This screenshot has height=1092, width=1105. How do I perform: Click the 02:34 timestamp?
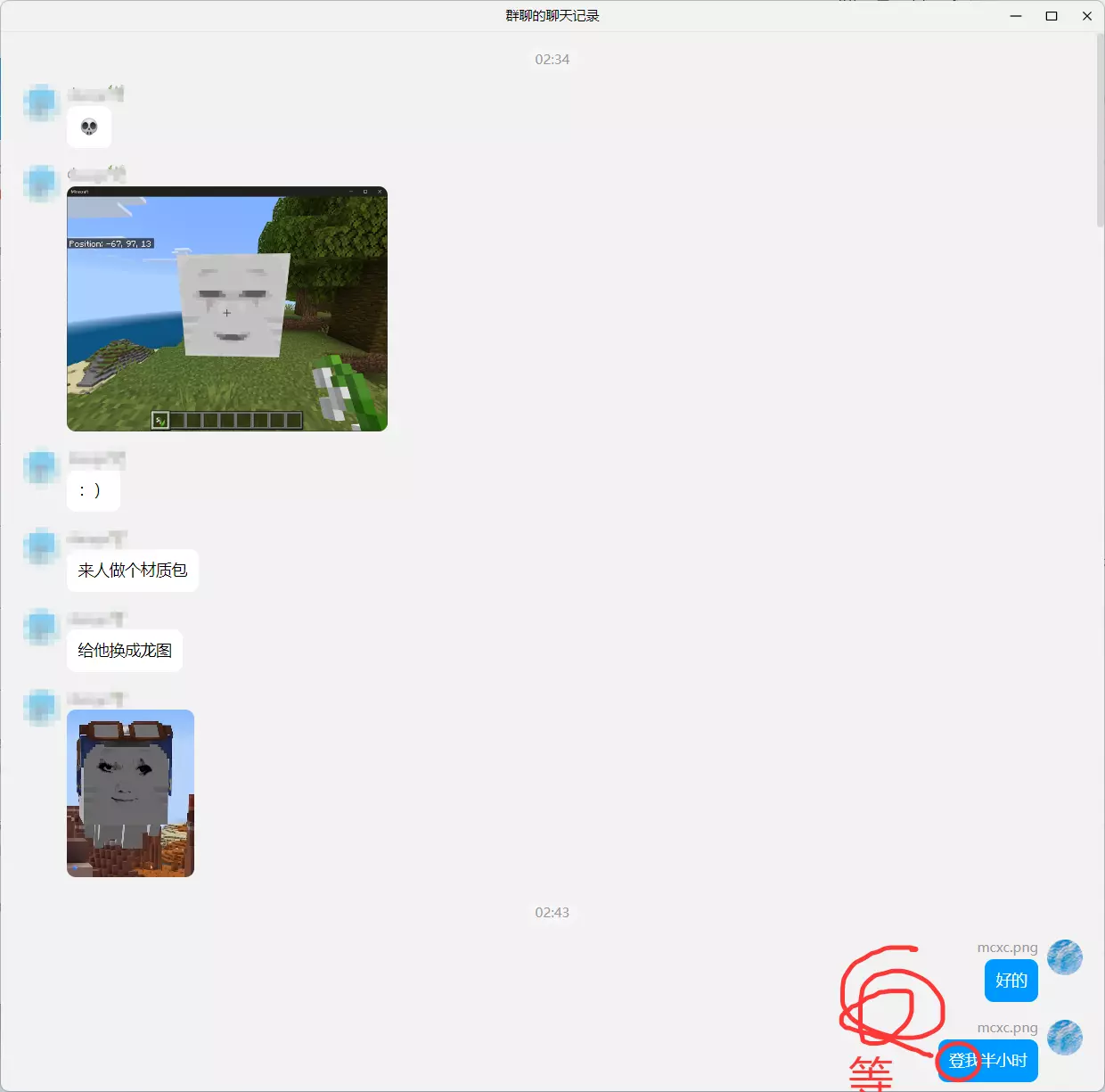[x=552, y=60]
